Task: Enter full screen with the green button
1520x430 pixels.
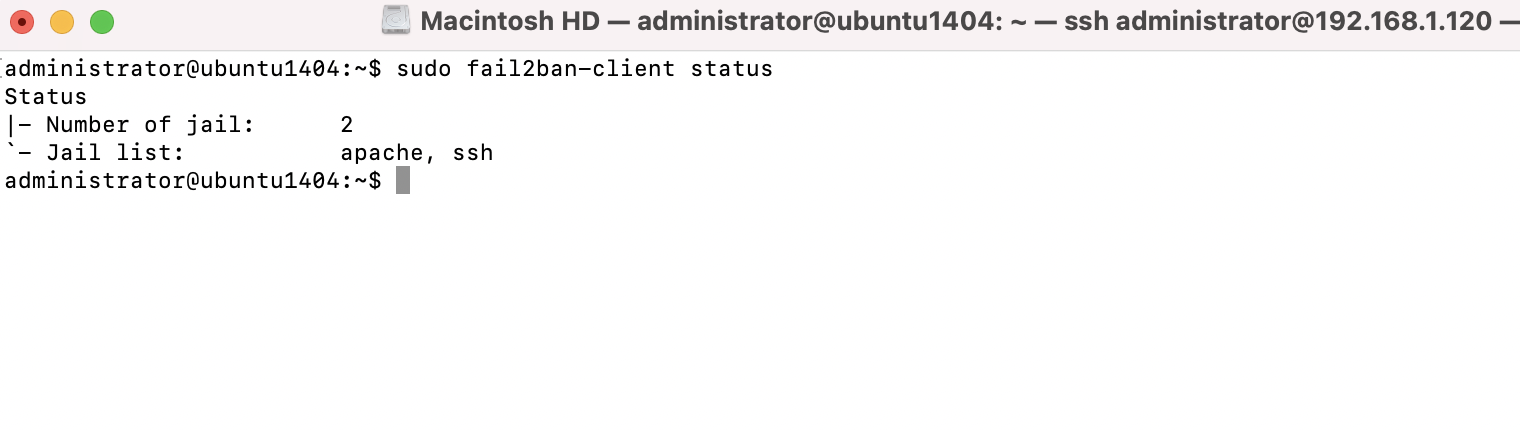Action: point(102,21)
